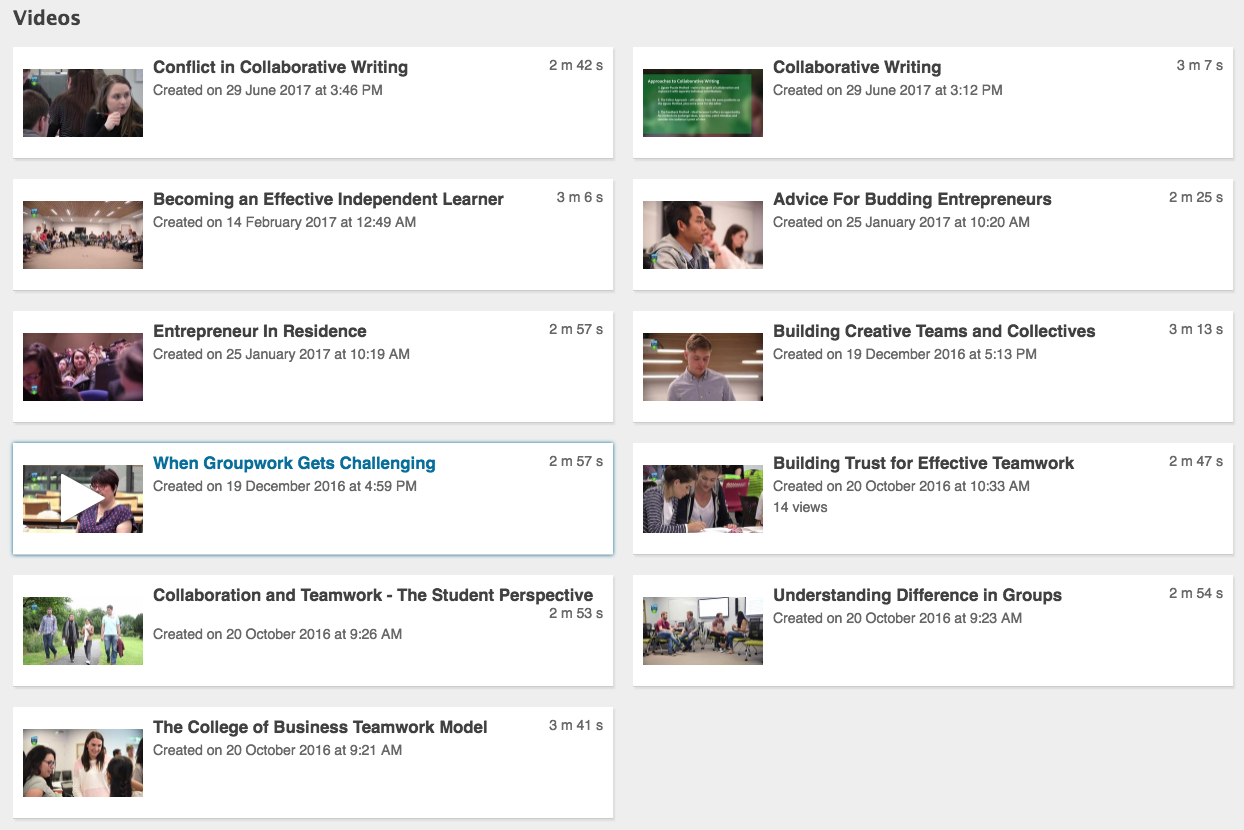1244x830 pixels.
Task: Open the When Groupwork Gets Challenging video link
Action: coord(293,463)
